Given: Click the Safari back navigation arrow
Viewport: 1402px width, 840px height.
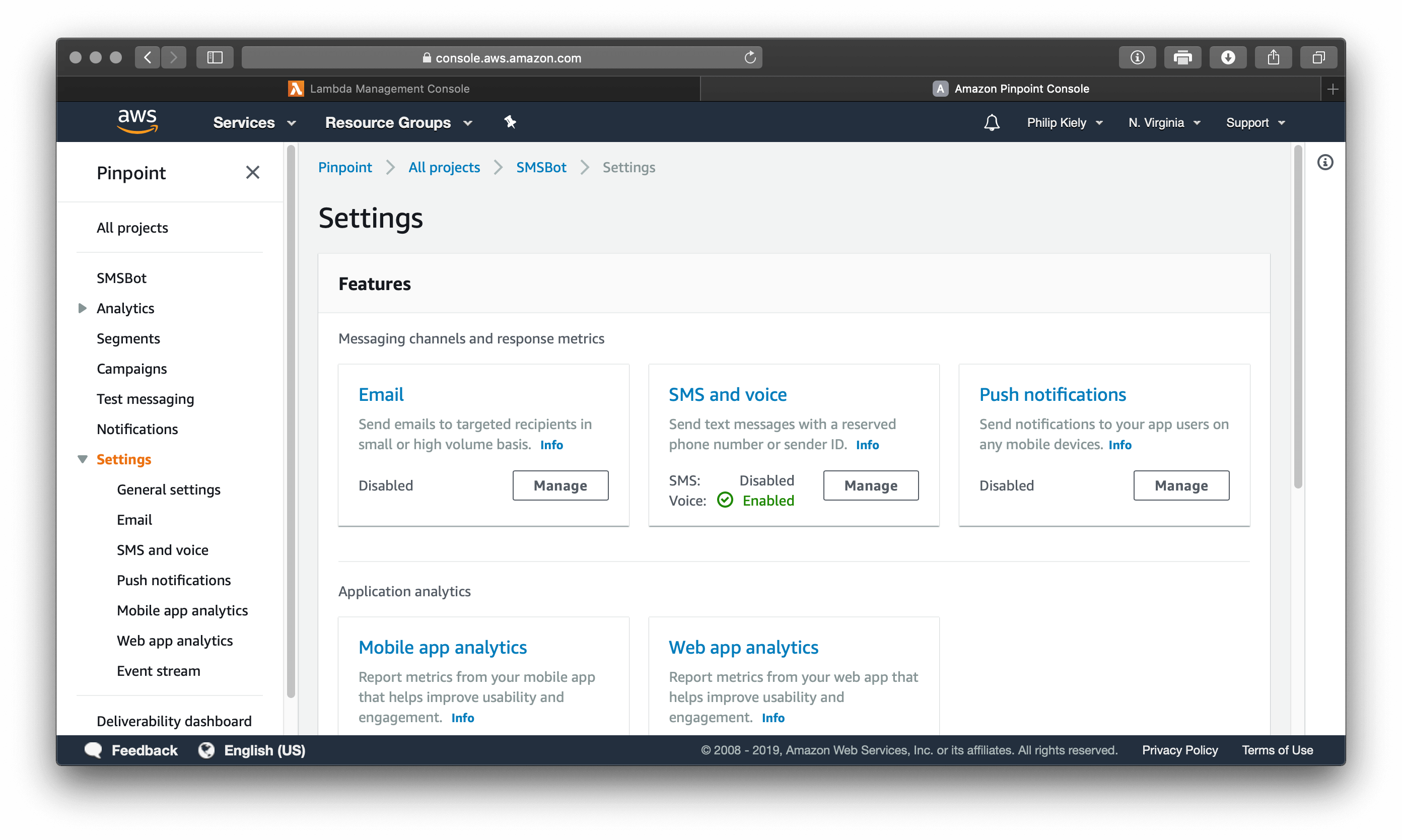Looking at the screenshot, I should pos(147,57).
